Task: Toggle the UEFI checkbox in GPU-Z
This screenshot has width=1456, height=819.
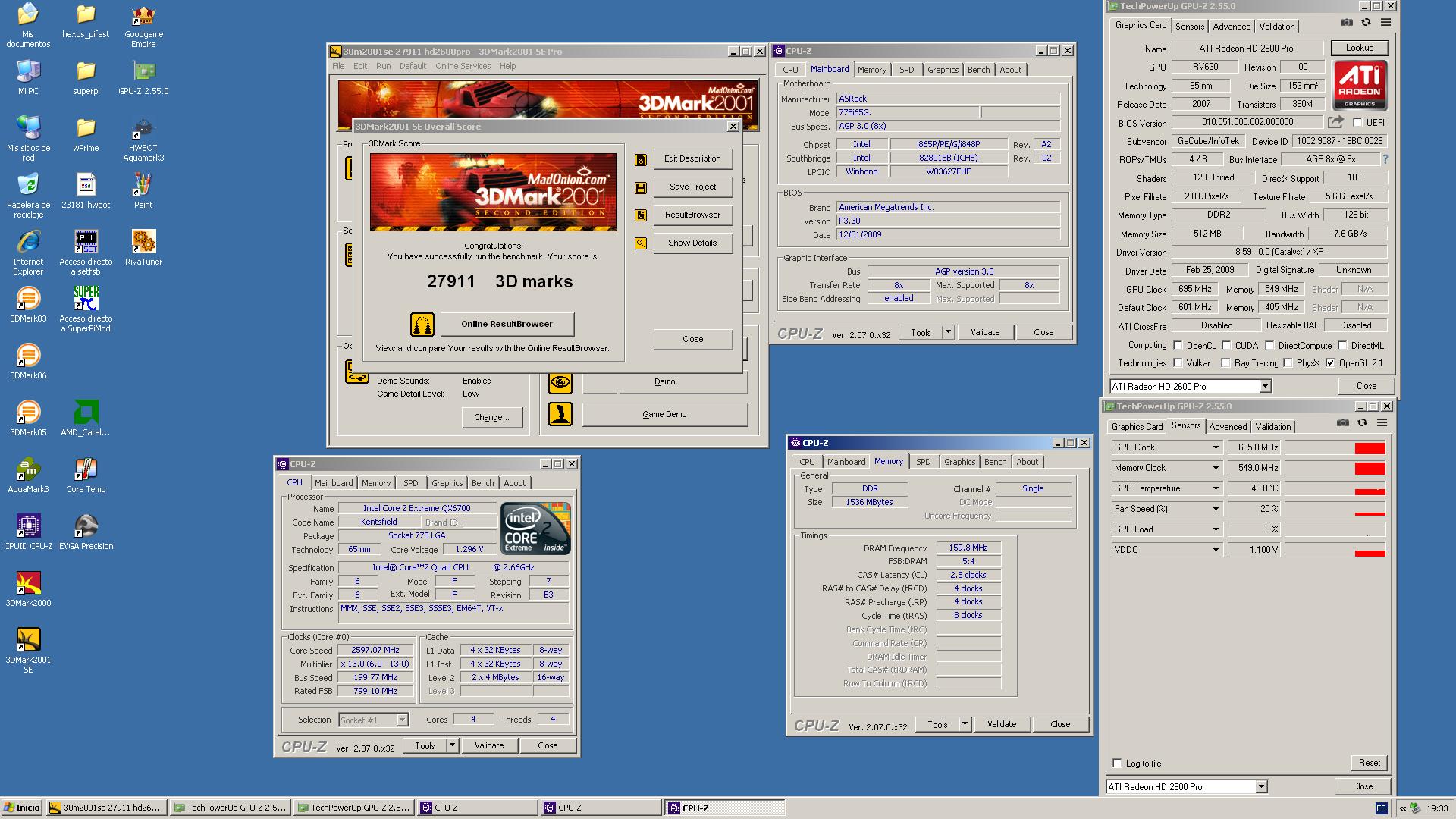Action: [x=1358, y=122]
